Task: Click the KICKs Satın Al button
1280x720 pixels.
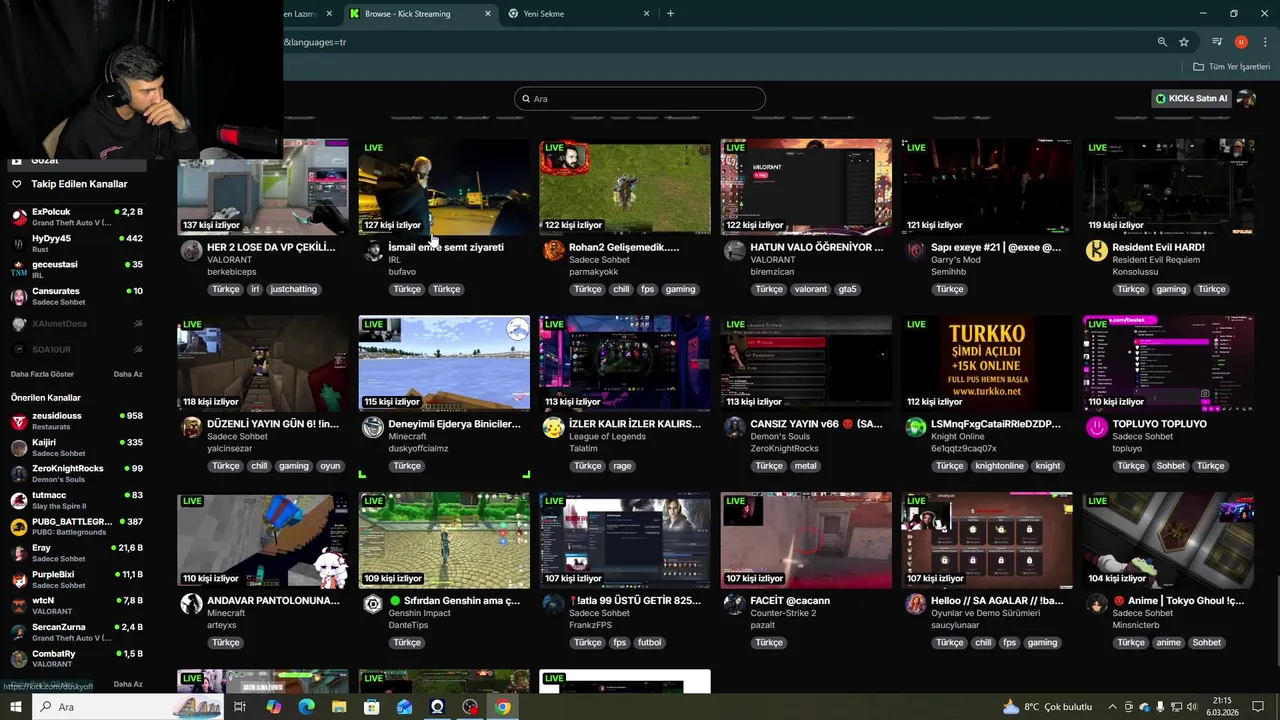Action: 1191,98
